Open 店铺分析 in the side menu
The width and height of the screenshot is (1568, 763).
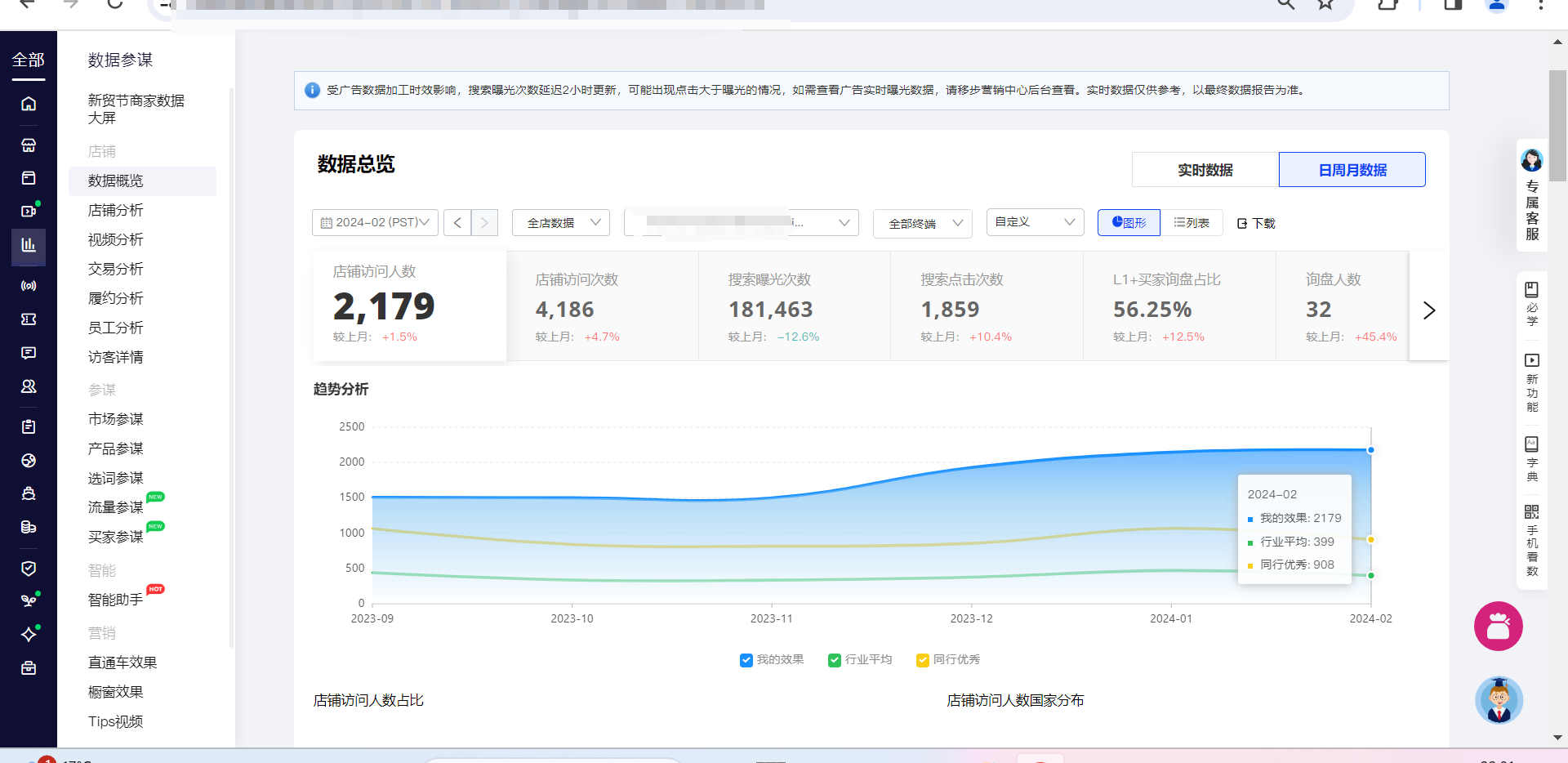(x=115, y=210)
